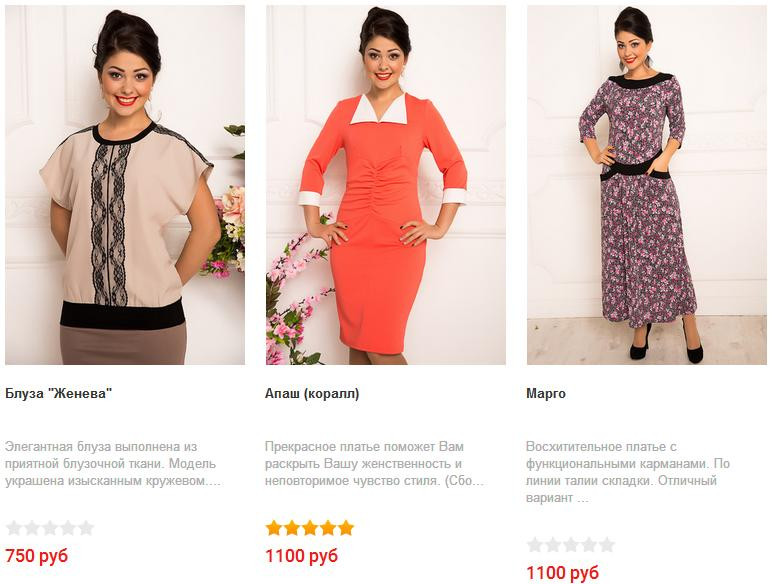Click description starting Элегантная блуза
Viewport: 775px width, 584px height.
[x=113, y=464]
